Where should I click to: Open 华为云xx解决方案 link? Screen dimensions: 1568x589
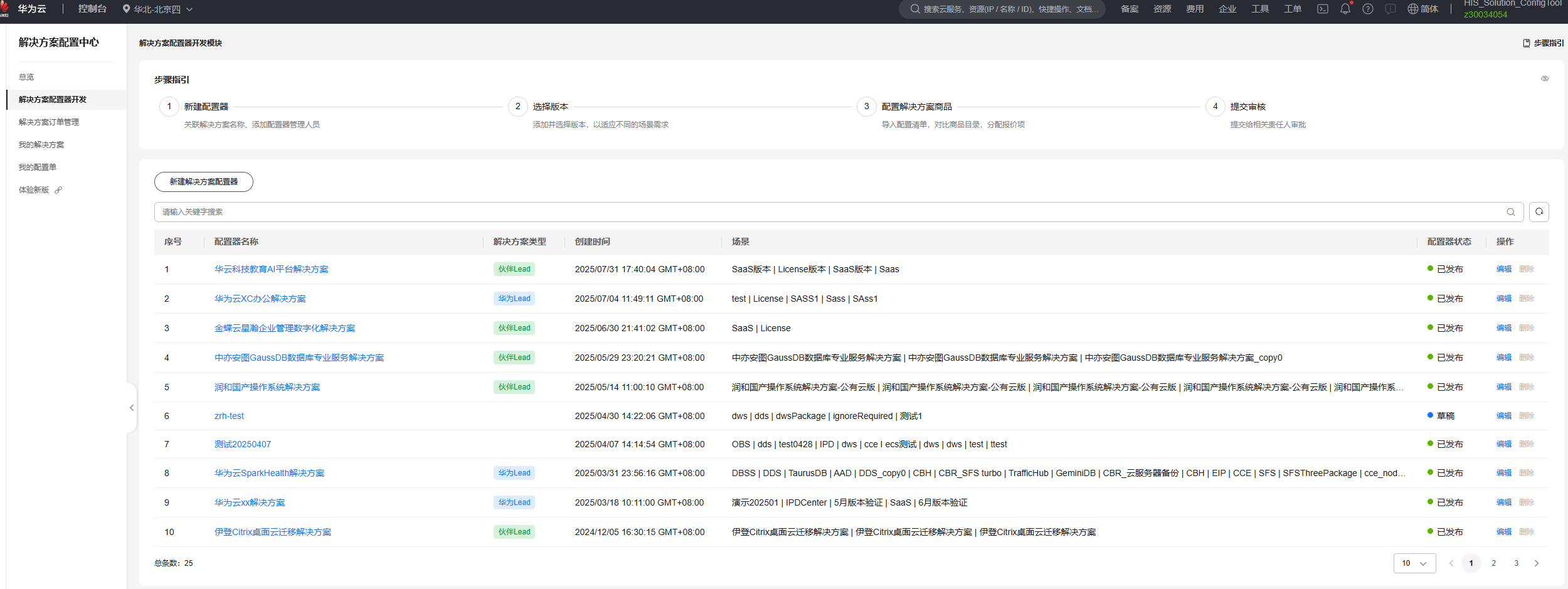[250, 502]
